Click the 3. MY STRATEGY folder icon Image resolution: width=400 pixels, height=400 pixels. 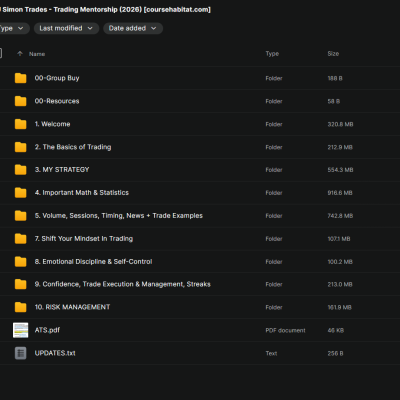click(x=20, y=170)
